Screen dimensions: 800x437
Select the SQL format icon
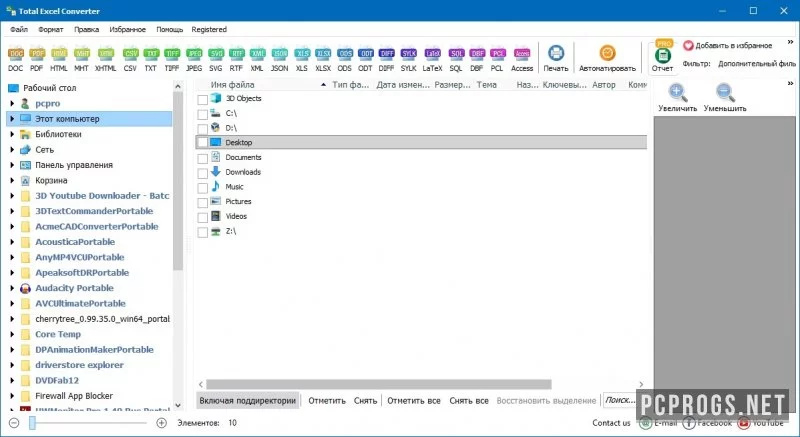pos(456,54)
